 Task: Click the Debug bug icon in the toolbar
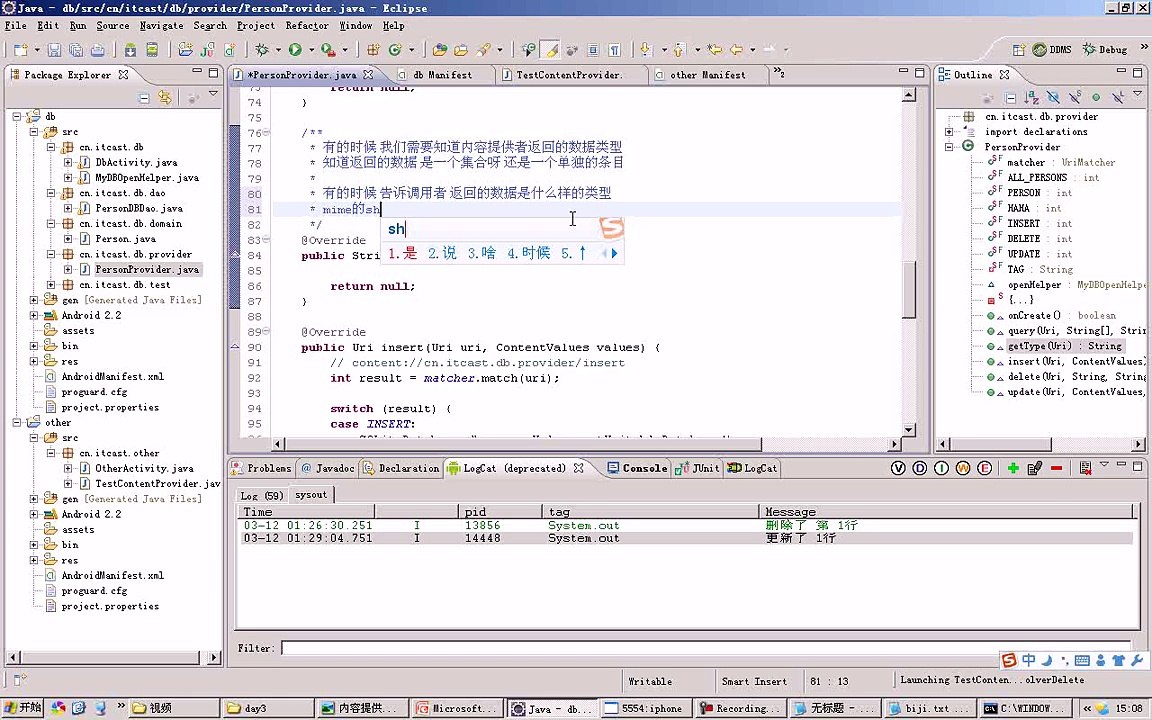pyautogui.click(x=262, y=50)
